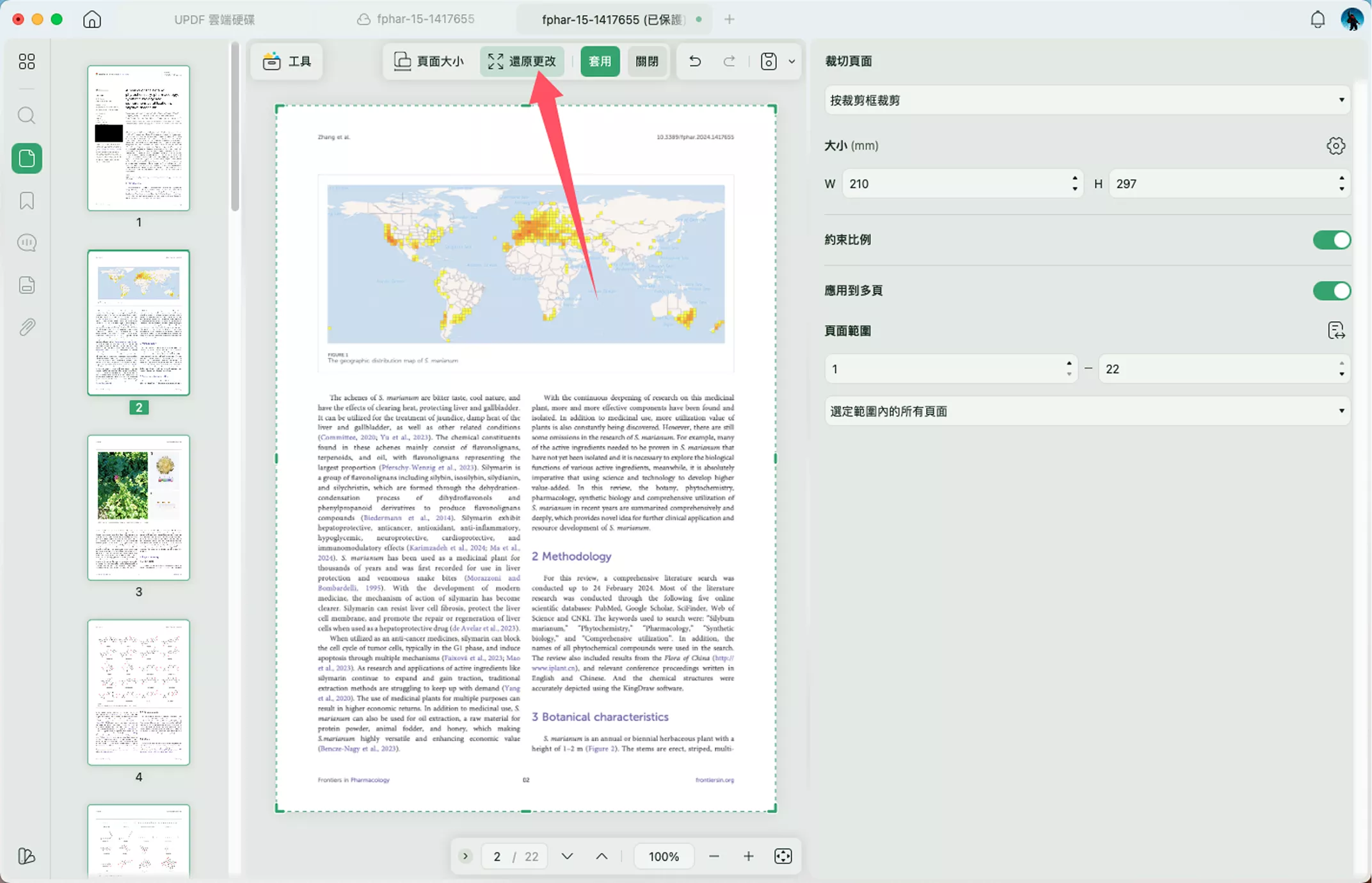The image size is (1372, 883).
Task: Open the bookmarks panel icon
Action: (x=27, y=201)
